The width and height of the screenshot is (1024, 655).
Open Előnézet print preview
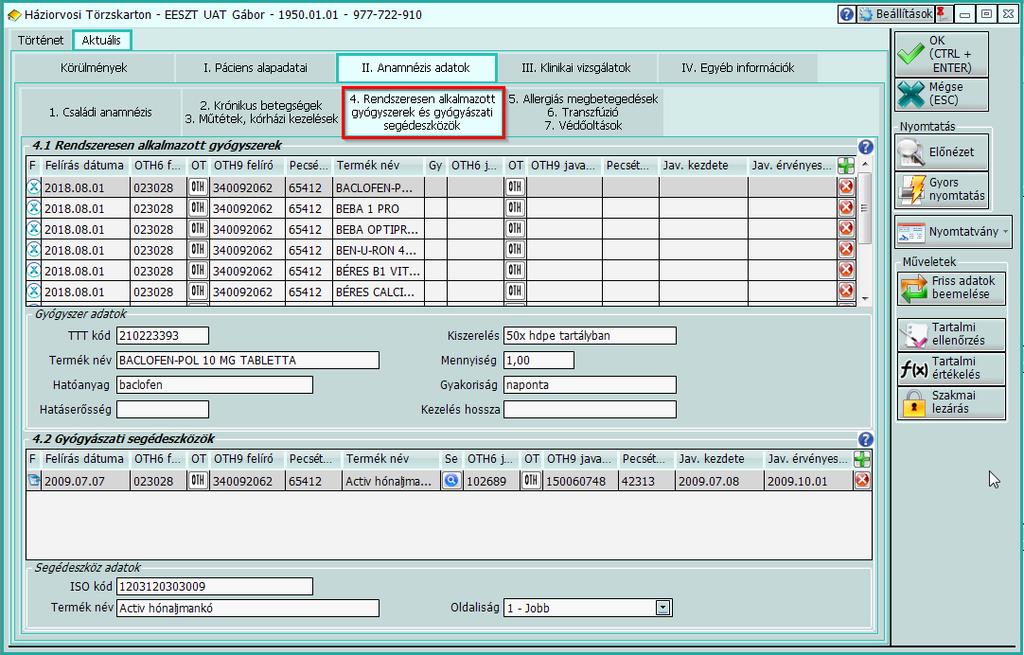[942, 152]
